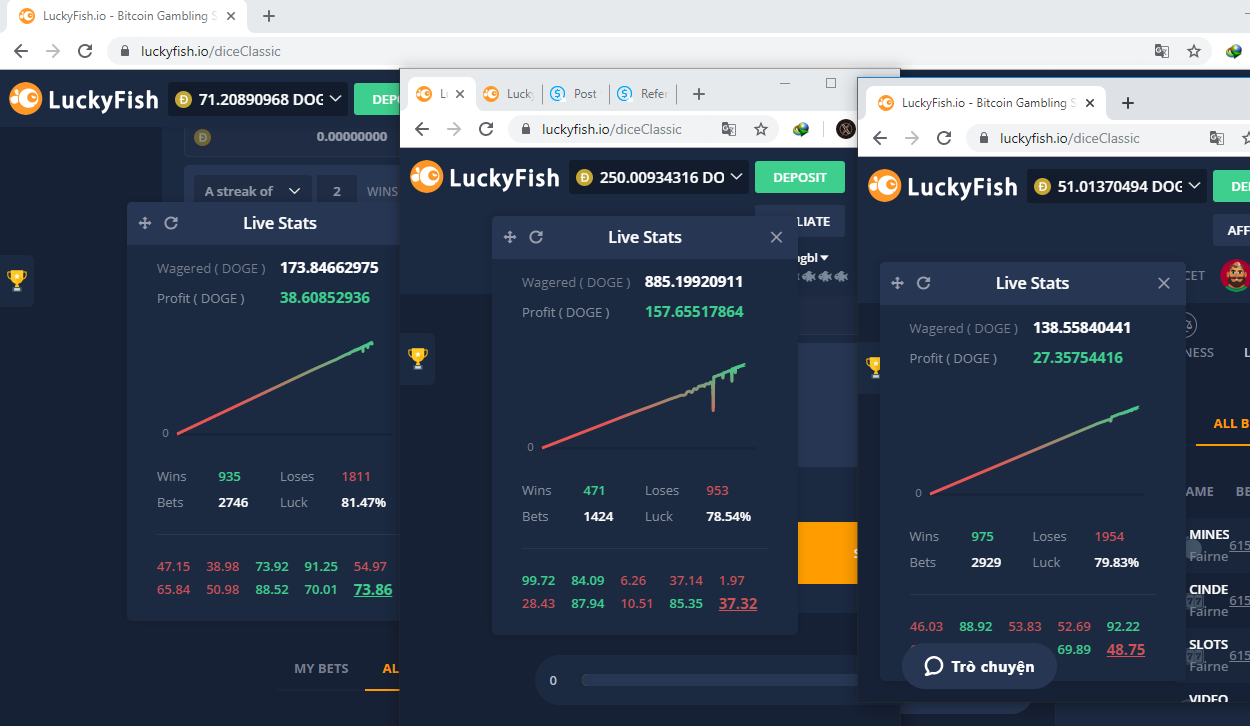Click the AFFILIATE button in the right window
The image size is (1250, 726).
click(x=1231, y=230)
